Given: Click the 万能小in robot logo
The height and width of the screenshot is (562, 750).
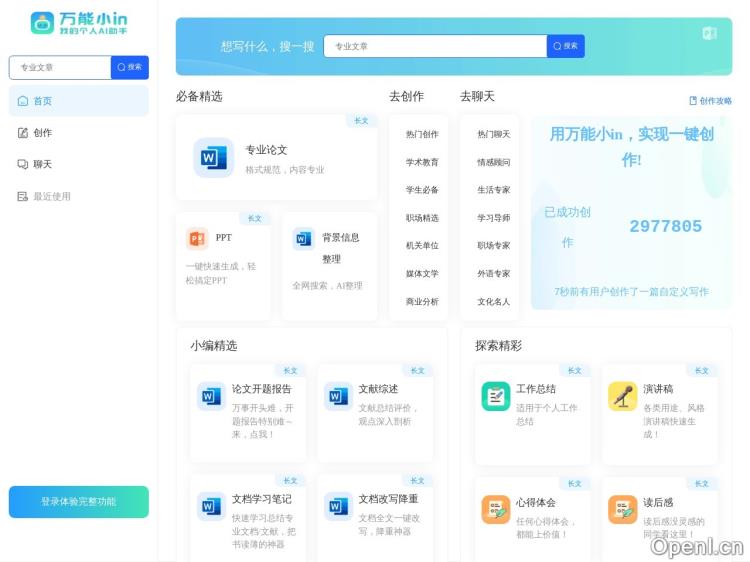Looking at the screenshot, I should tap(42, 23).
